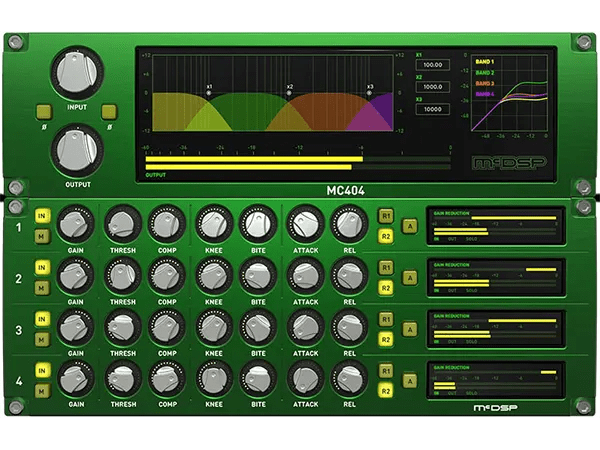This screenshot has height=450, width=600.
Task: Toggle band 2 IN button
Action: point(42,267)
